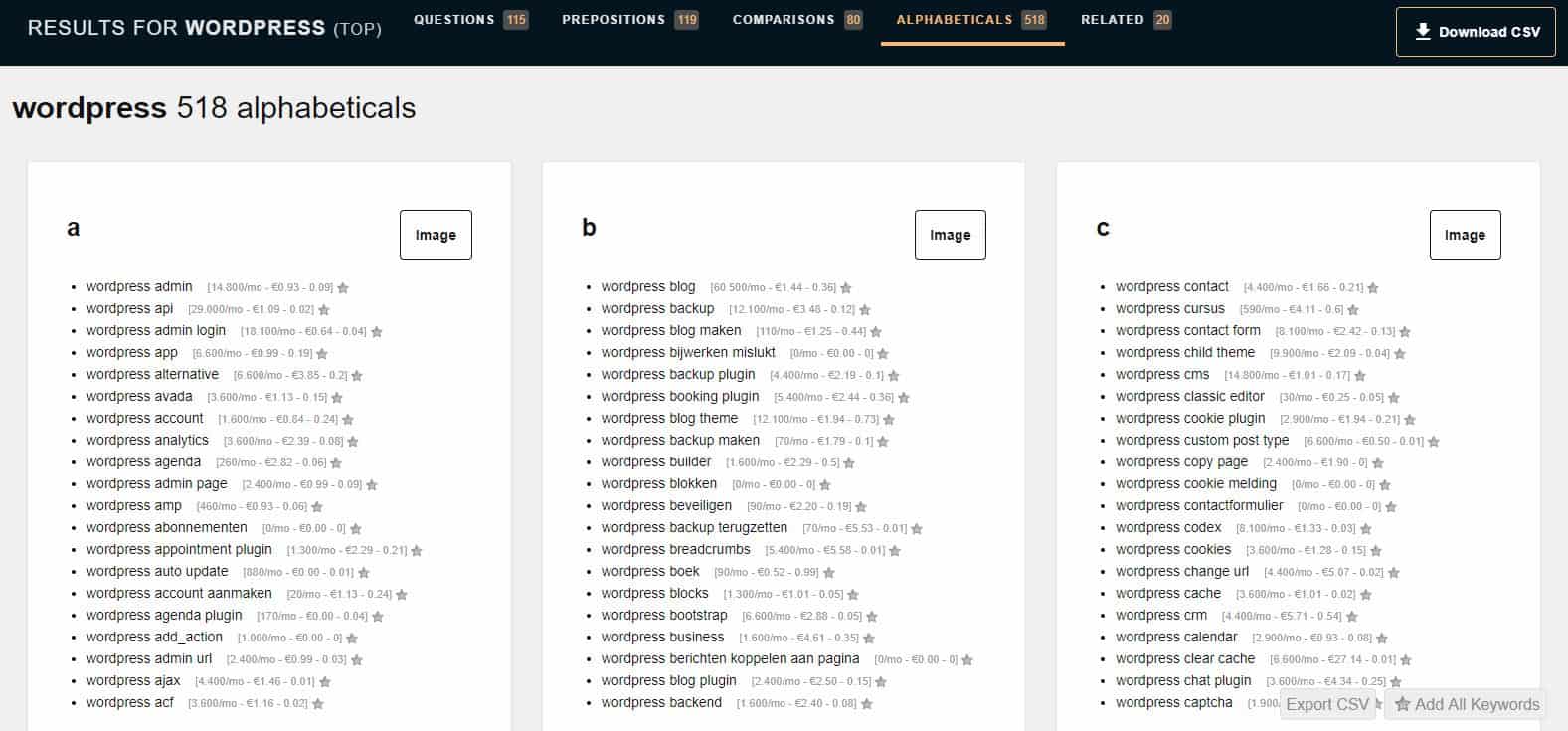This screenshot has width=1568, height=731.
Task: Open the 'wordpress boek' keyword link
Action: point(650,571)
